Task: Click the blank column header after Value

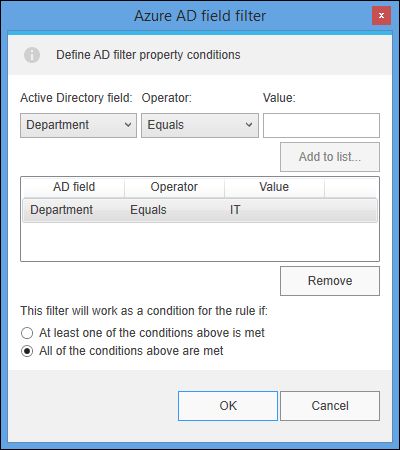Action: [351, 187]
